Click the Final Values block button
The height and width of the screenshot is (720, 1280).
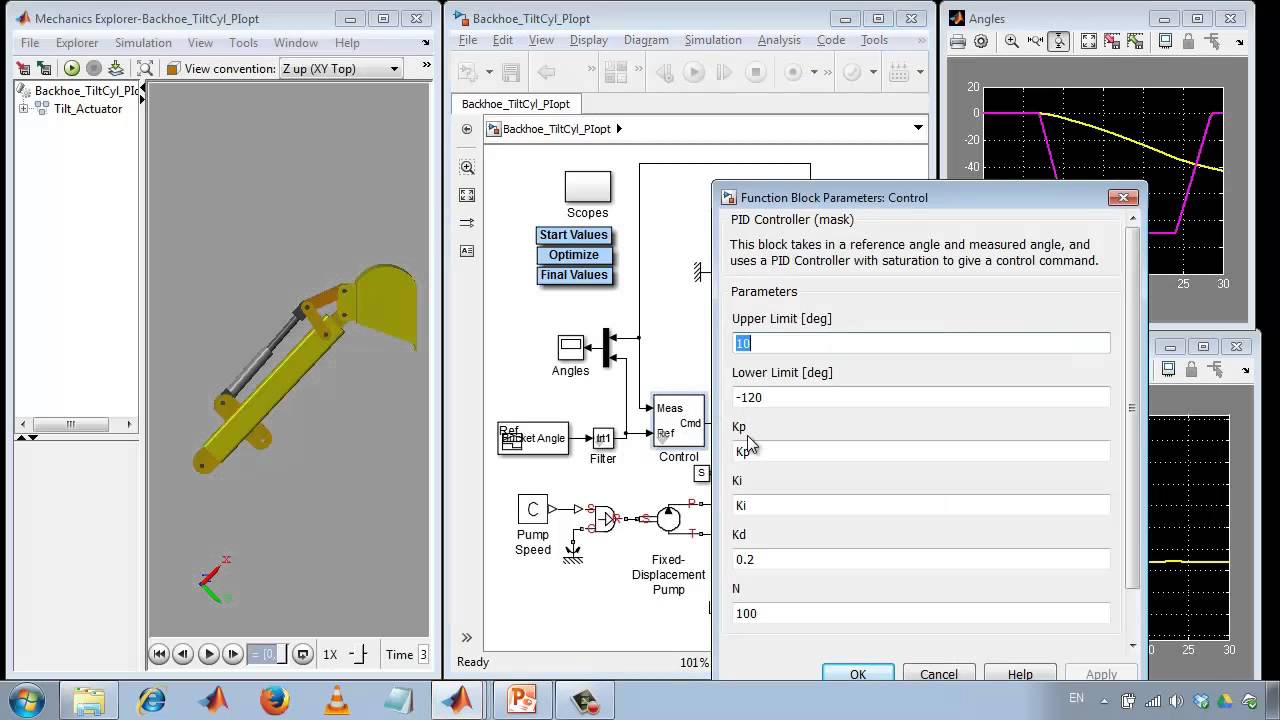pos(574,275)
